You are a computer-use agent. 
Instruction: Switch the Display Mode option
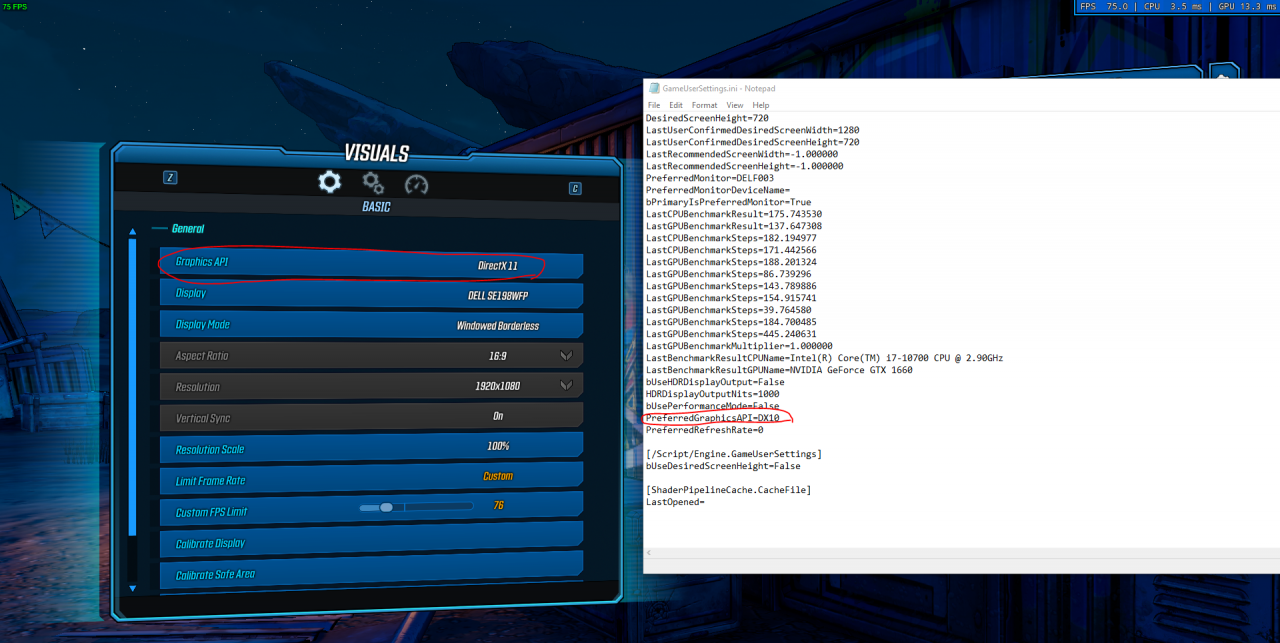click(370, 325)
